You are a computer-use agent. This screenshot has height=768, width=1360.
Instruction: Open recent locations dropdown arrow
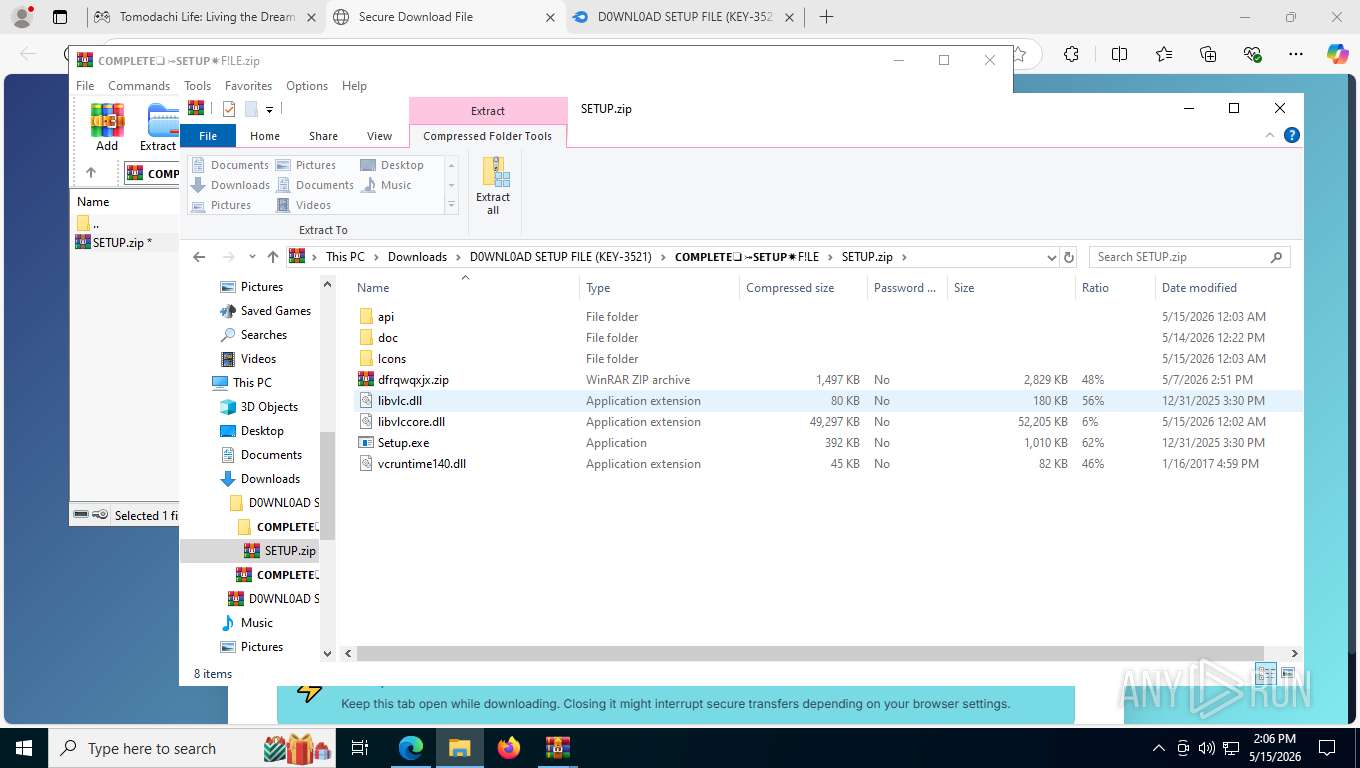tap(252, 257)
